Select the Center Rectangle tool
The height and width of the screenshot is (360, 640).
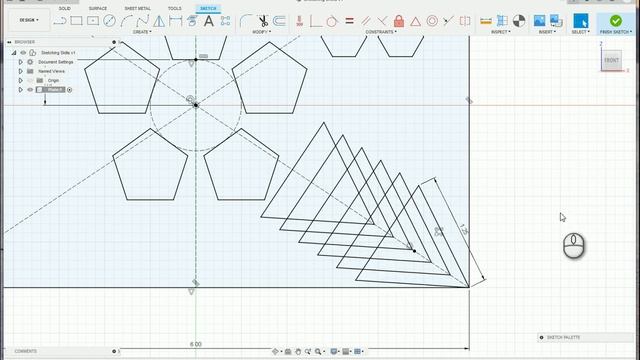93,21
